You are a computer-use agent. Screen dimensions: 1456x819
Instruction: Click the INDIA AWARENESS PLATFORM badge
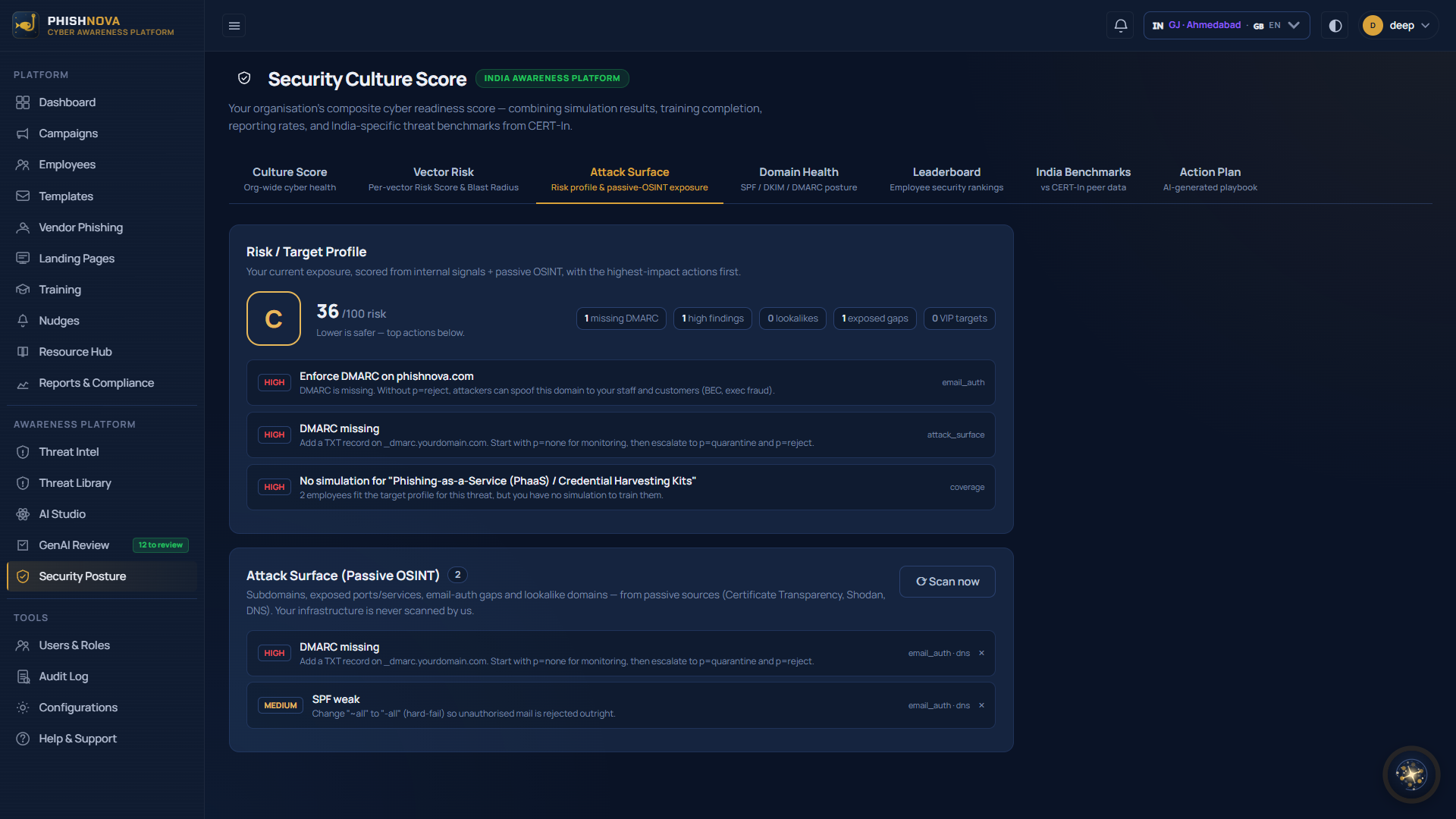[552, 78]
